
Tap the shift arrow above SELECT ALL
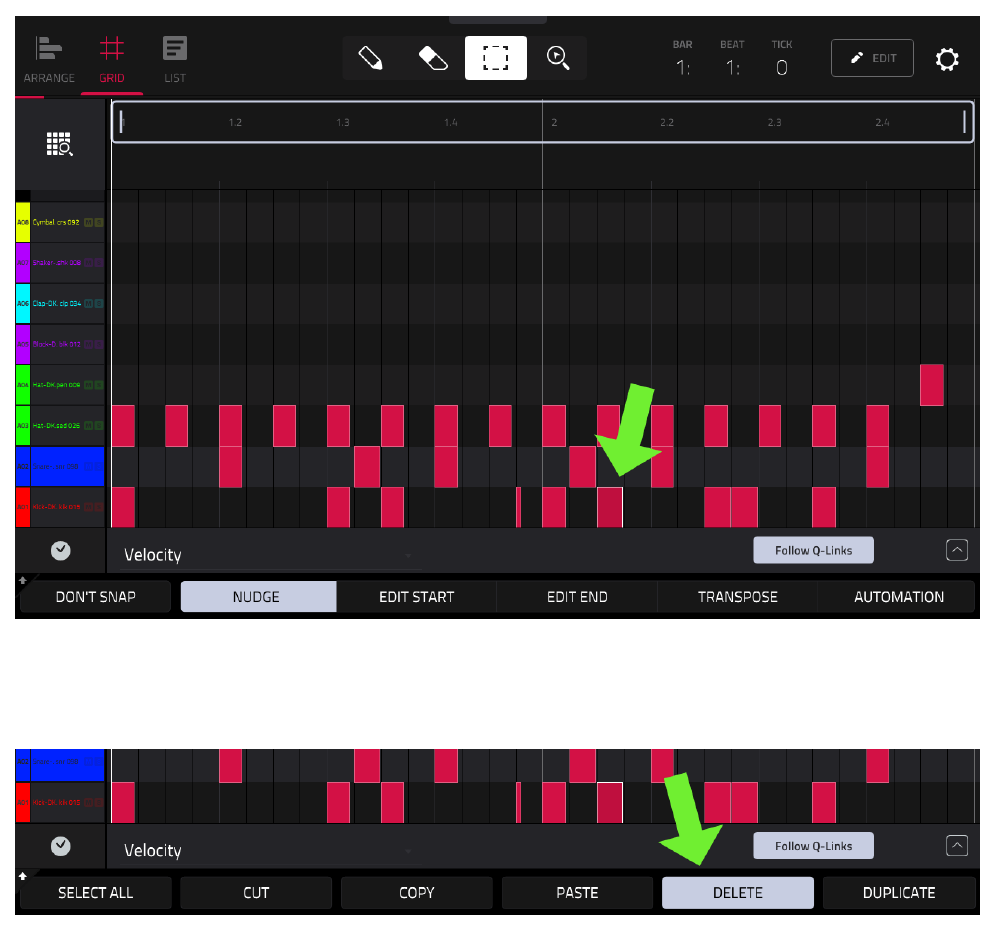click(x=22, y=876)
